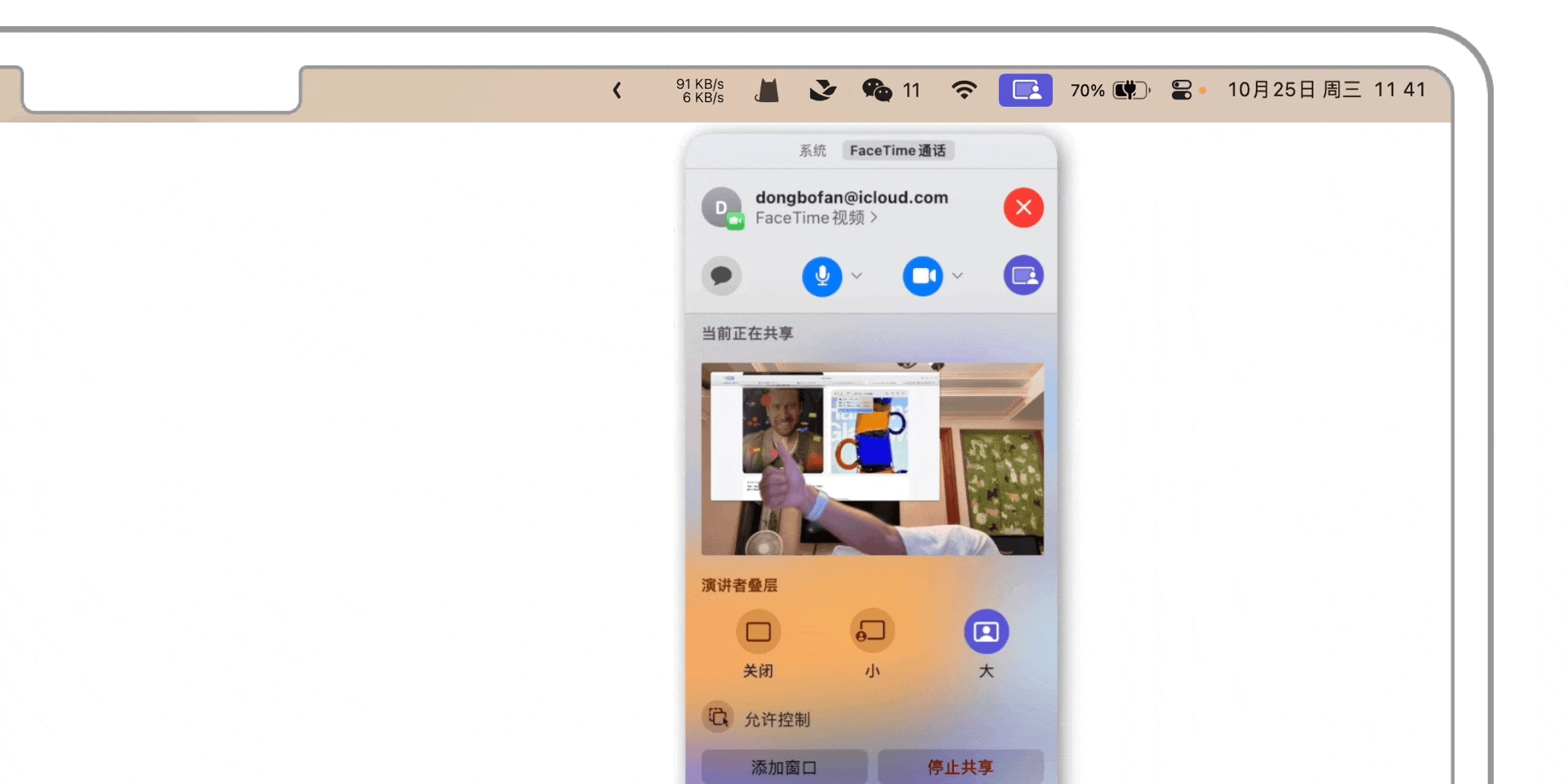
Task: Click the shared screen preview thumbnail
Action: [x=872, y=459]
